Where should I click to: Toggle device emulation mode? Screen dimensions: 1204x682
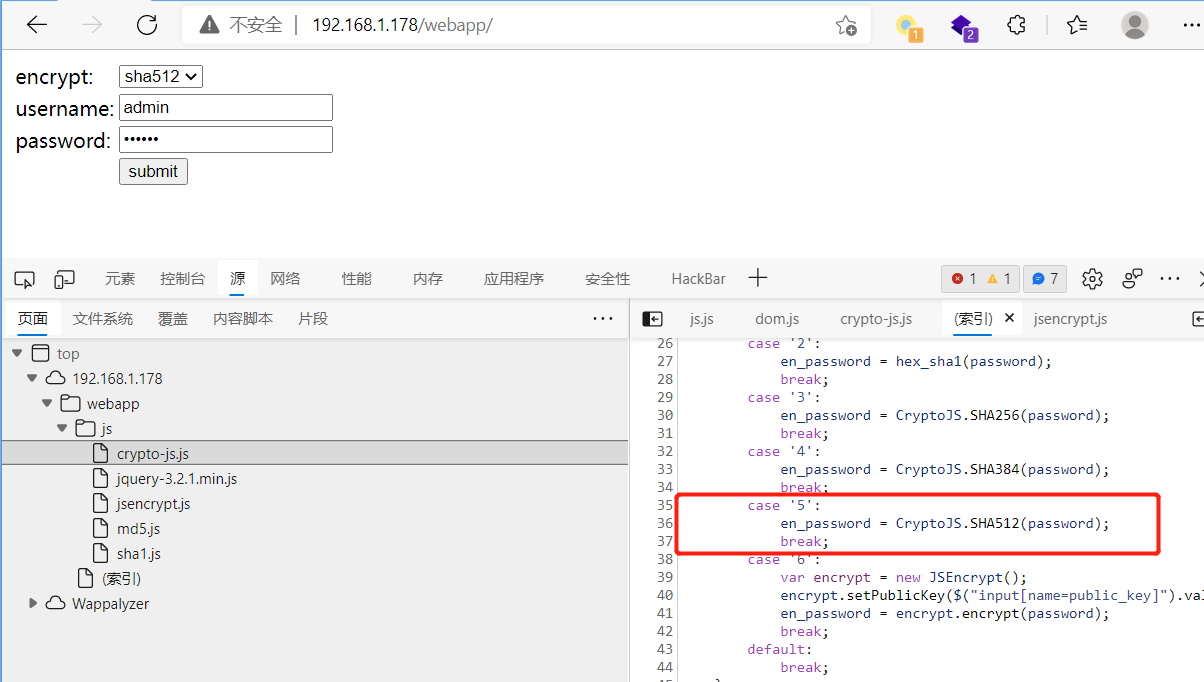pos(65,279)
